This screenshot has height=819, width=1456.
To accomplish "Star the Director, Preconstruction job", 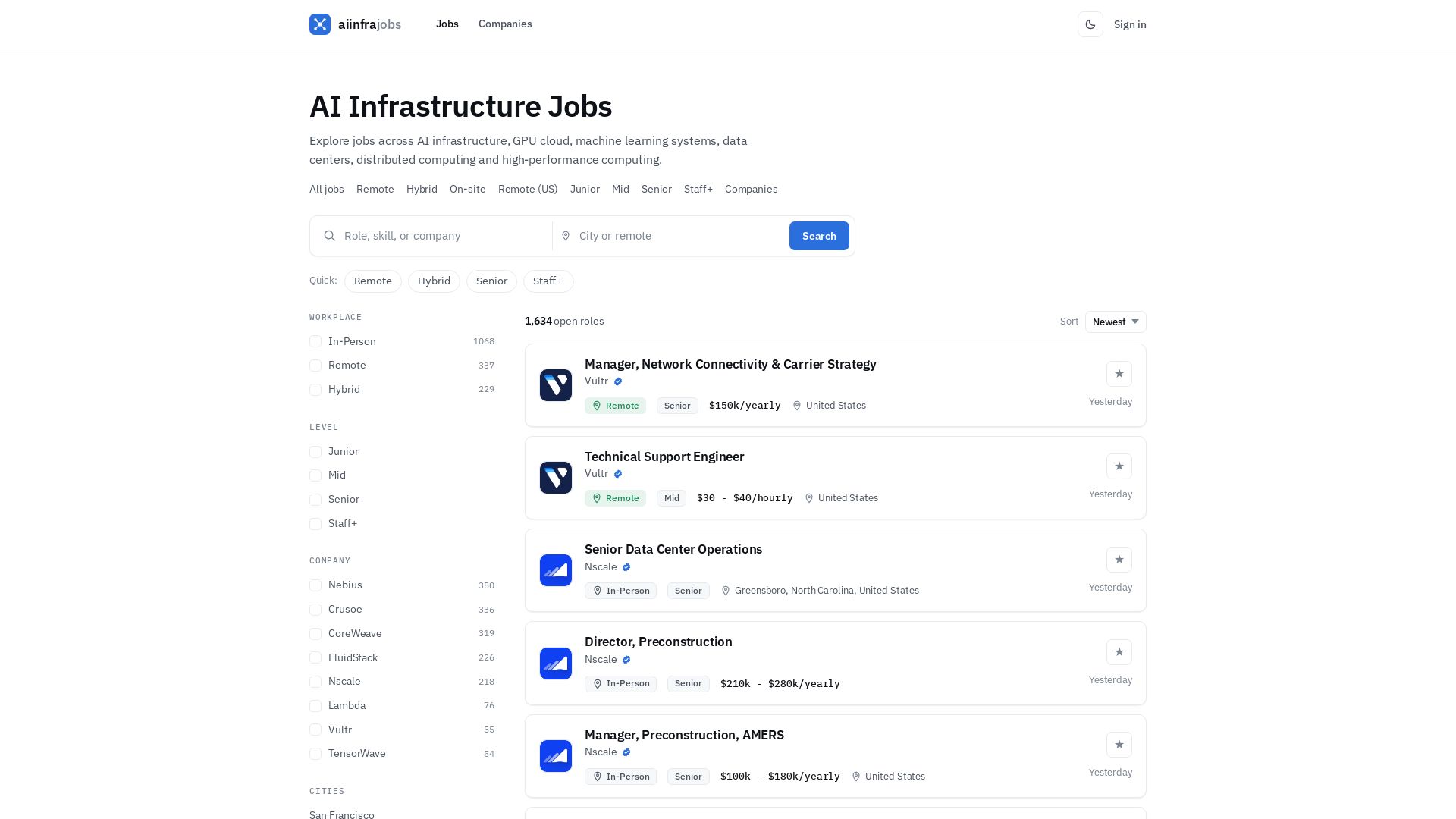I will pyautogui.click(x=1119, y=652).
